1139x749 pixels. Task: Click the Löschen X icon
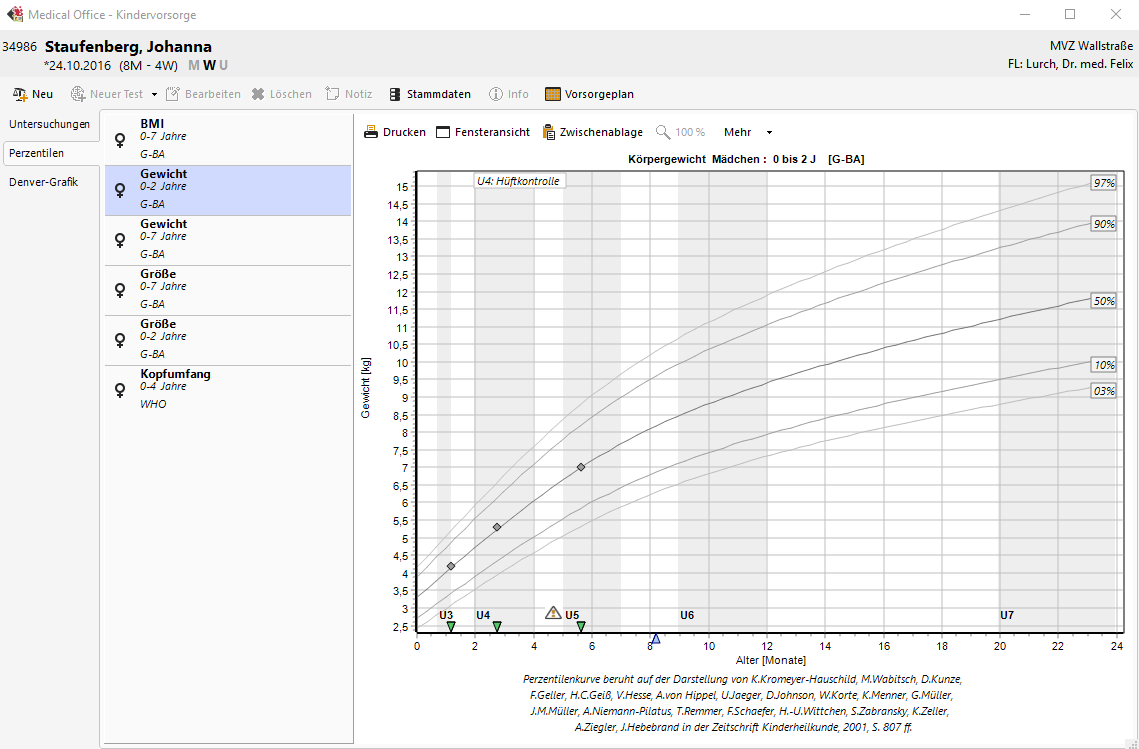tap(258, 94)
